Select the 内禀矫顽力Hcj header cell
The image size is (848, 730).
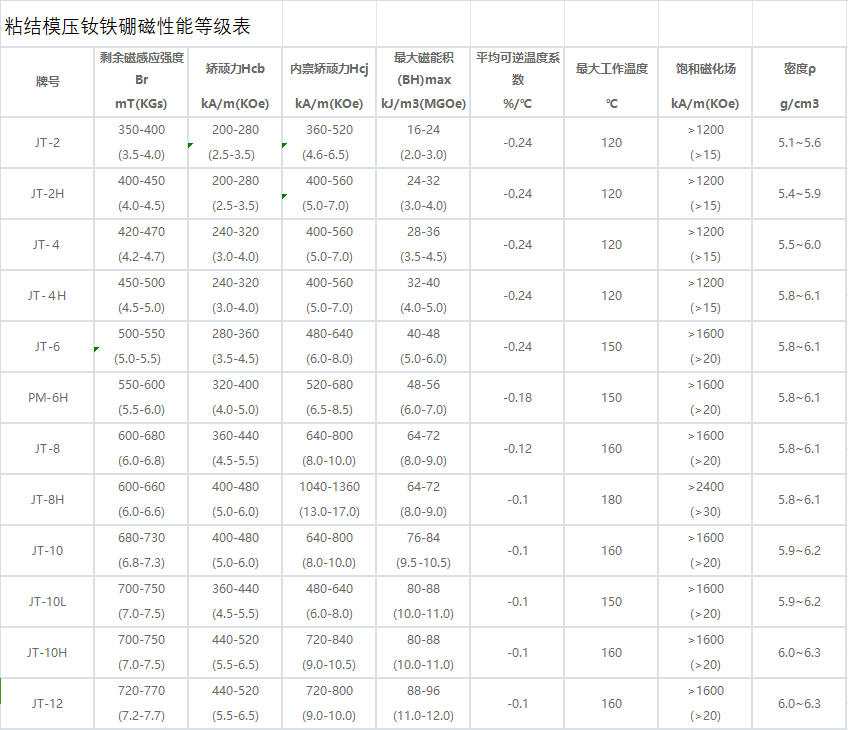tap(329, 82)
